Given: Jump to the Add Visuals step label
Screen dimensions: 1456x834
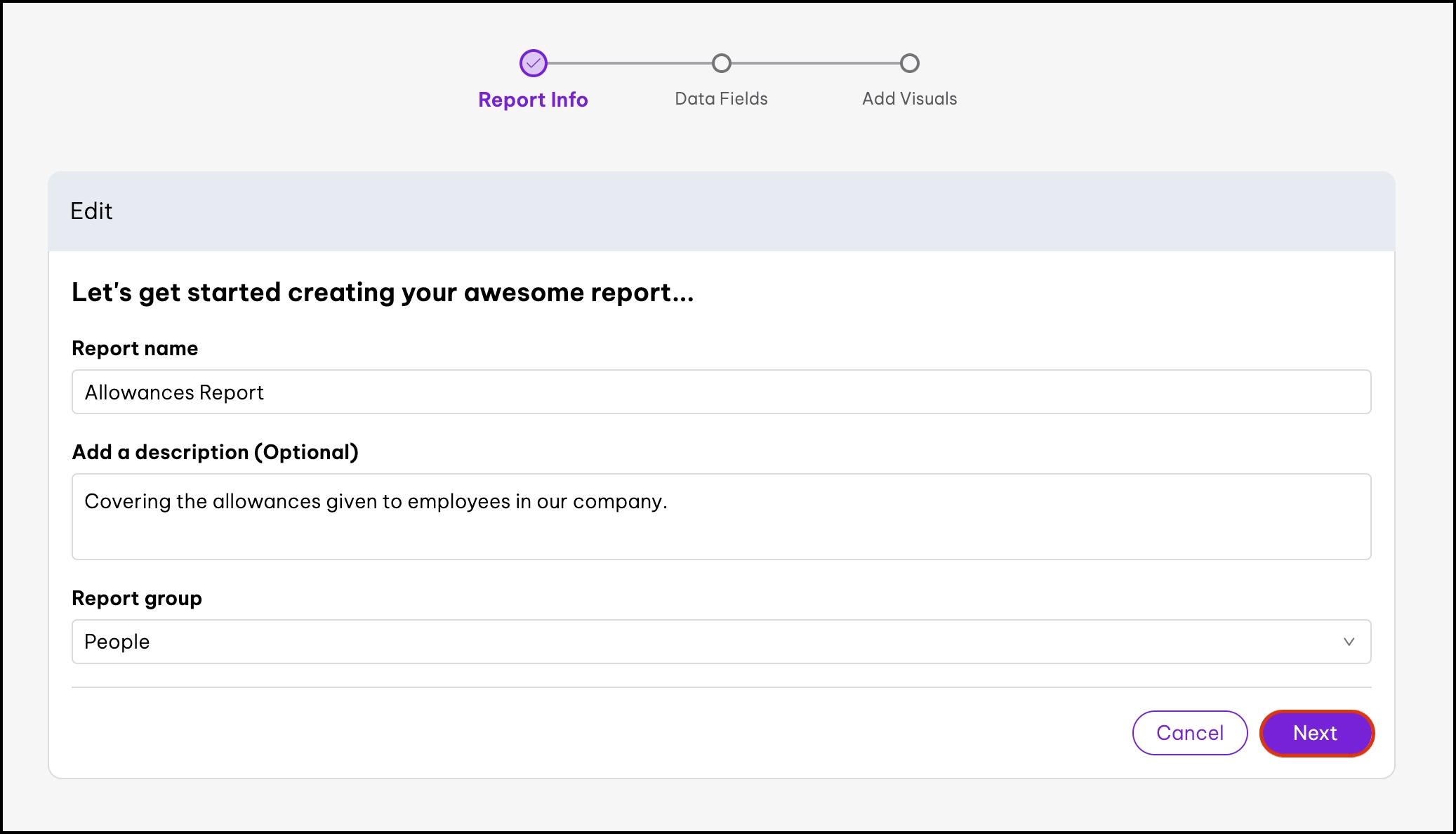Looking at the screenshot, I should pyautogui.click(x=909, y=99).
